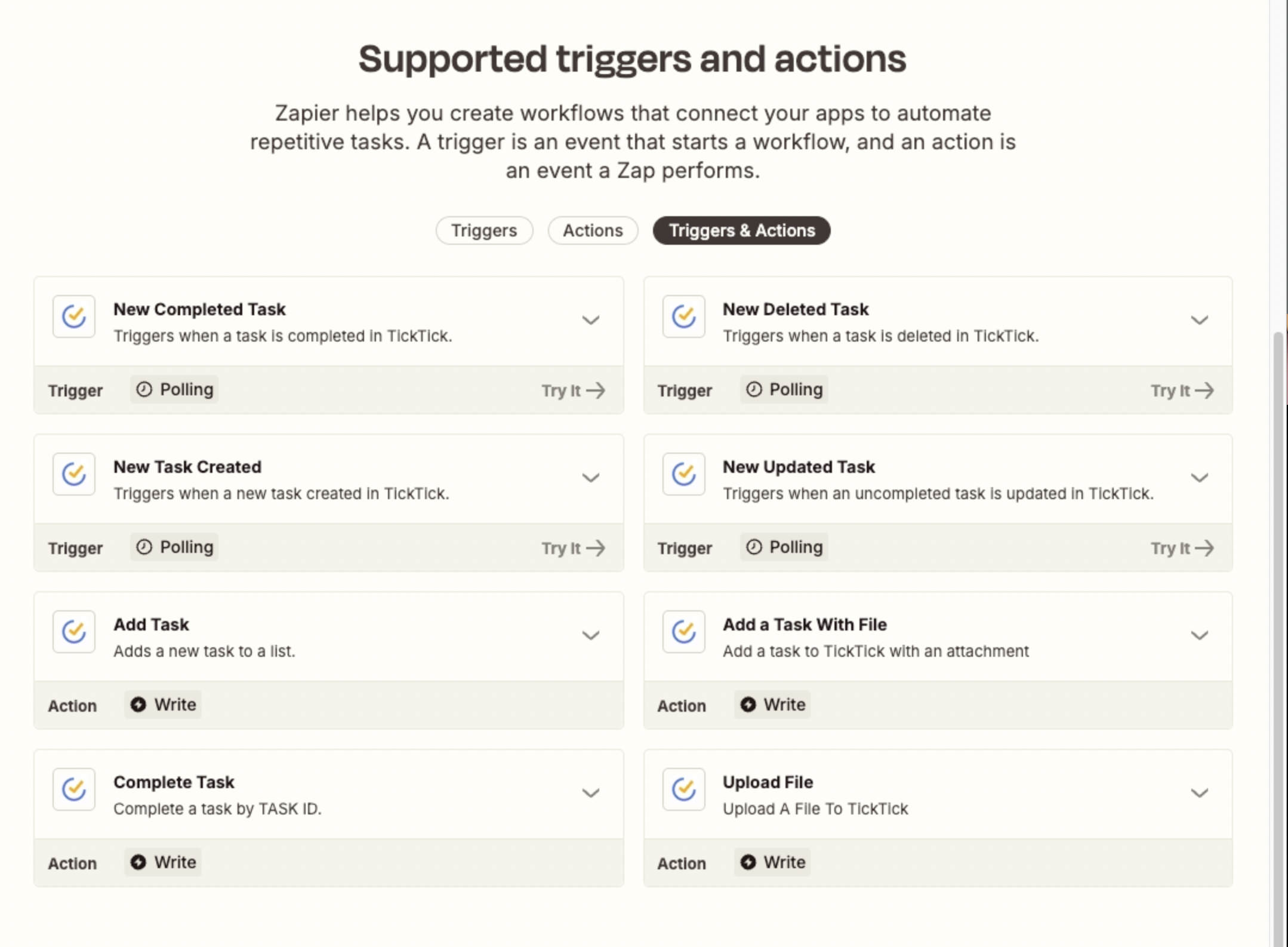Image resolution: width=1288 pixels, height=947 pixels.
Task: Expand the New Completed Task card
Action: coord(591,320)
